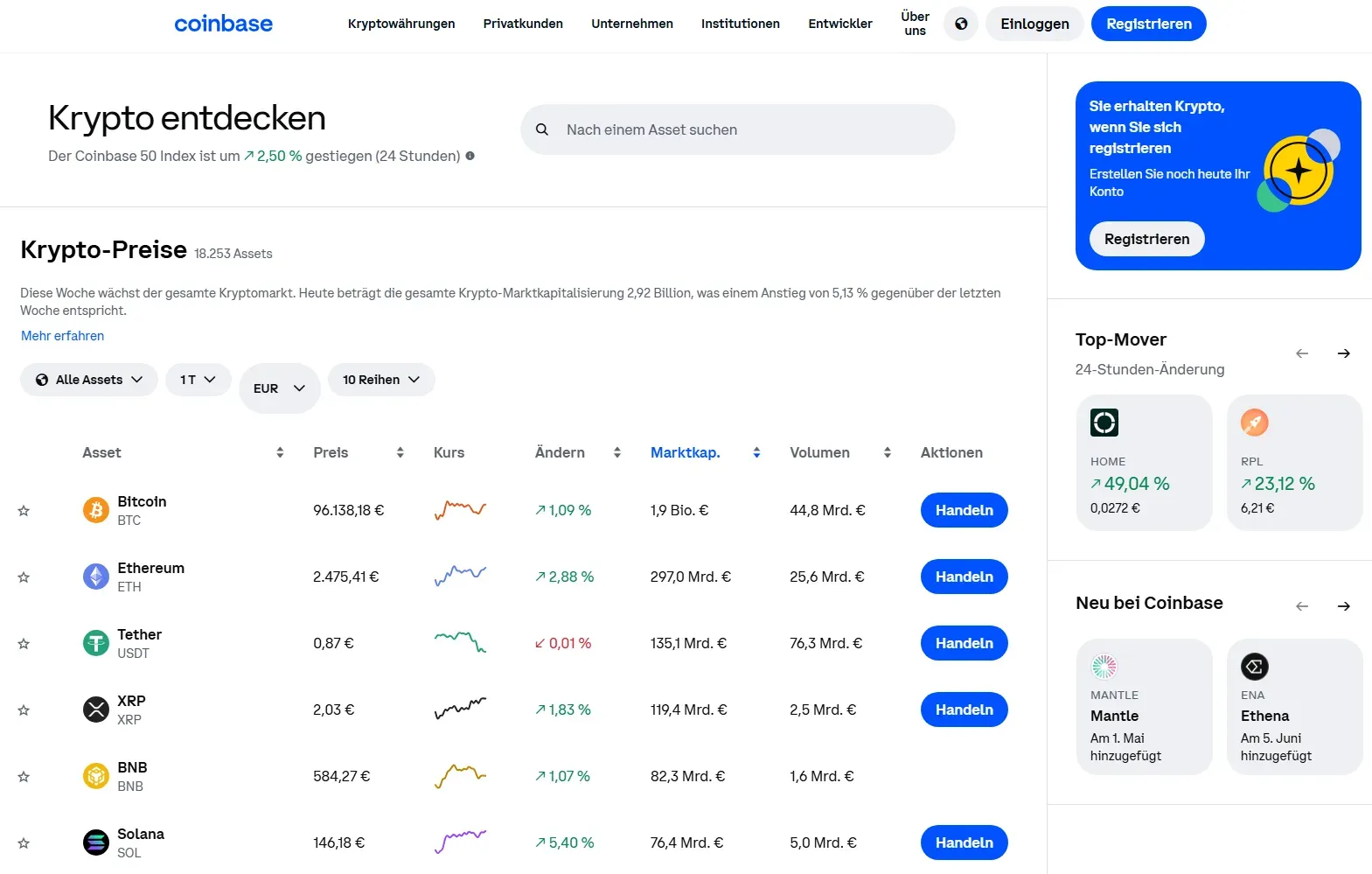Open the Institutionen menu
The image size is (1372, 874).
click(741, 24)
